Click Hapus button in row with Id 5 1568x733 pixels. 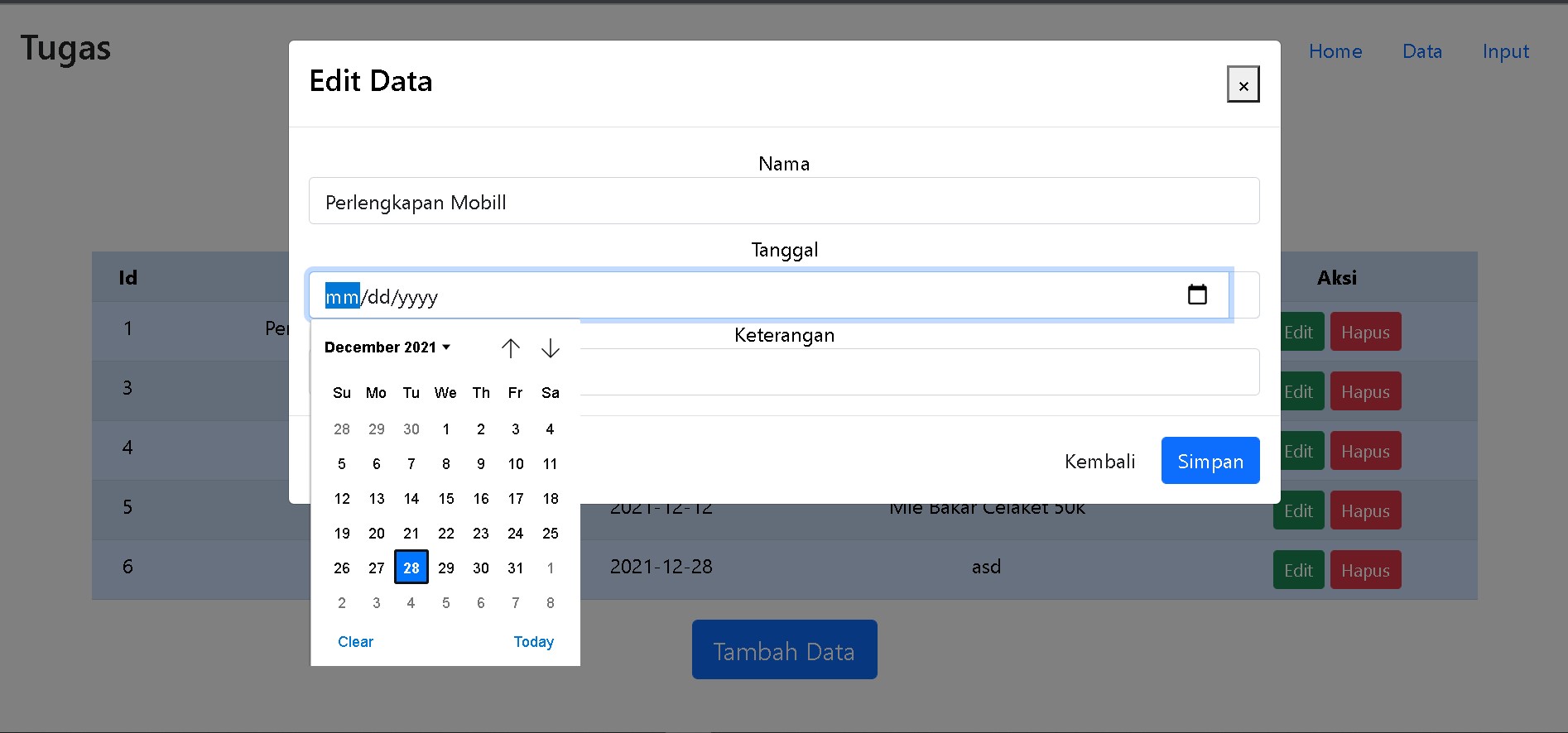coord(1365,510)
